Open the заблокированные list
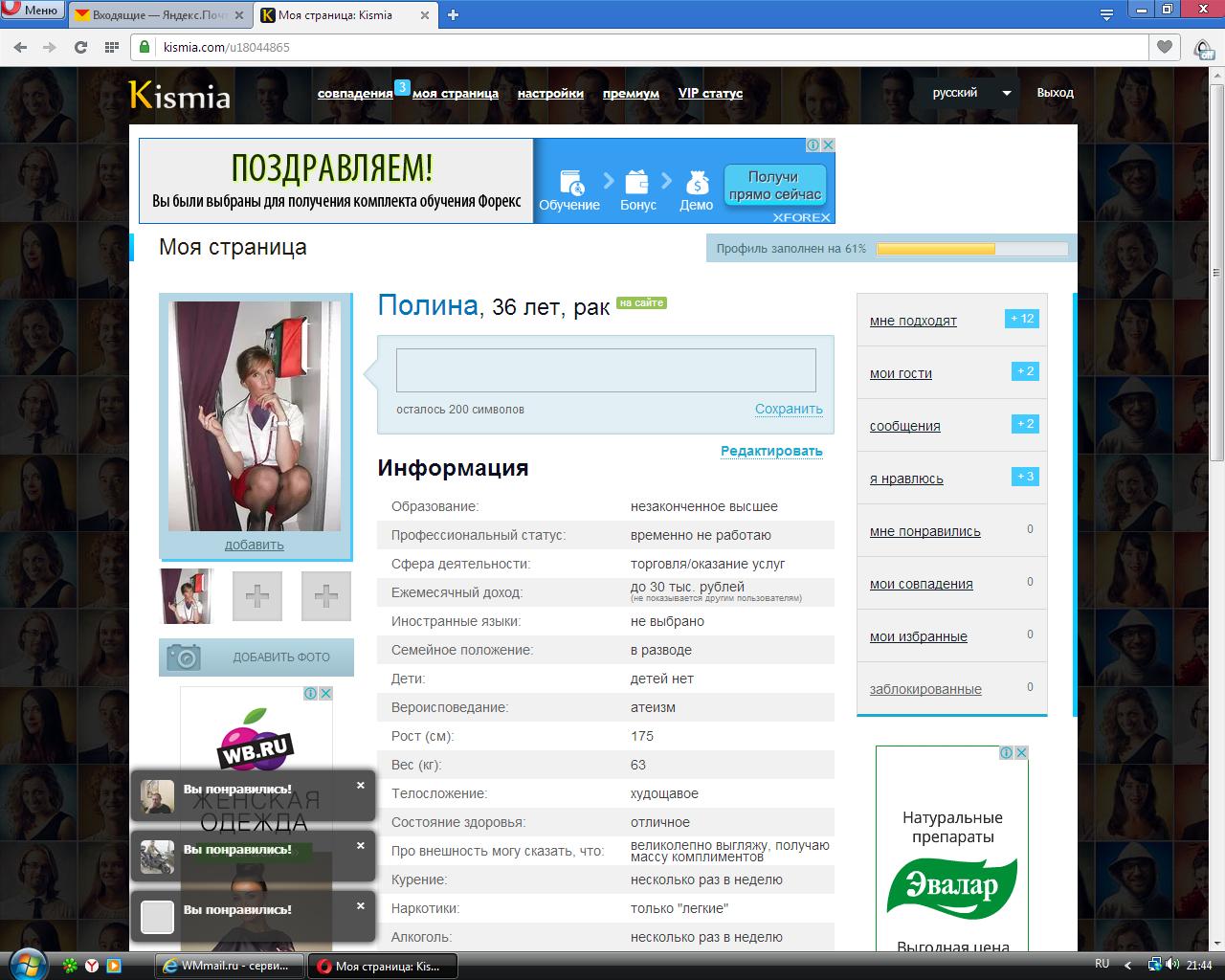 click(x=925, y=689)
